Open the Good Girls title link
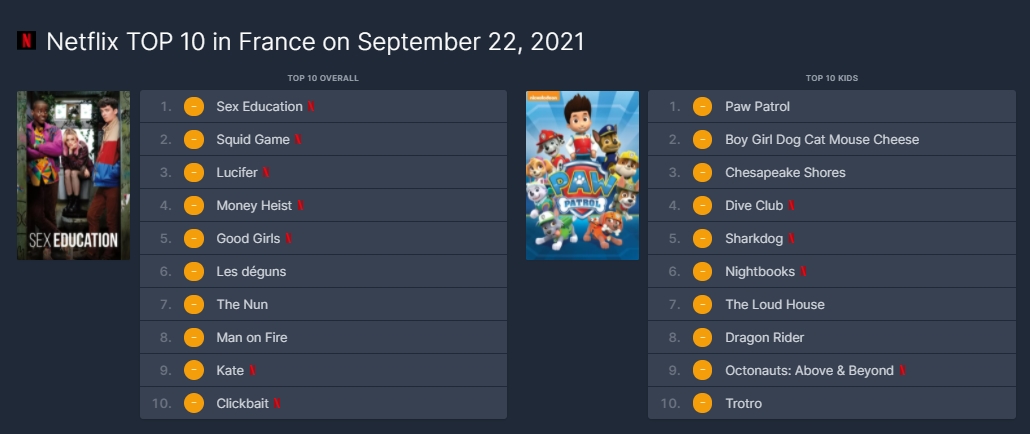The height and width of the screenshot is (434, 1030). click(248, 238)
